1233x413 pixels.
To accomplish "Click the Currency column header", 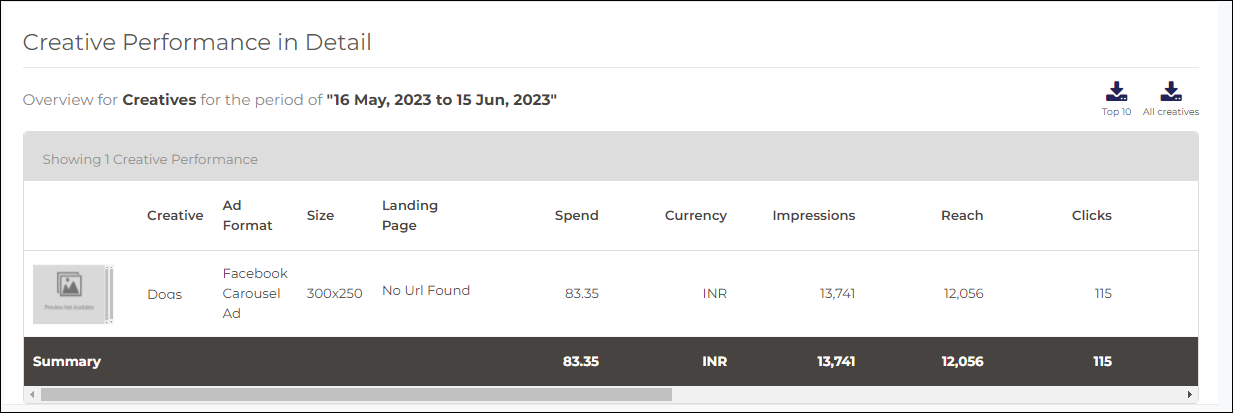I will click(x=696, y=215).
